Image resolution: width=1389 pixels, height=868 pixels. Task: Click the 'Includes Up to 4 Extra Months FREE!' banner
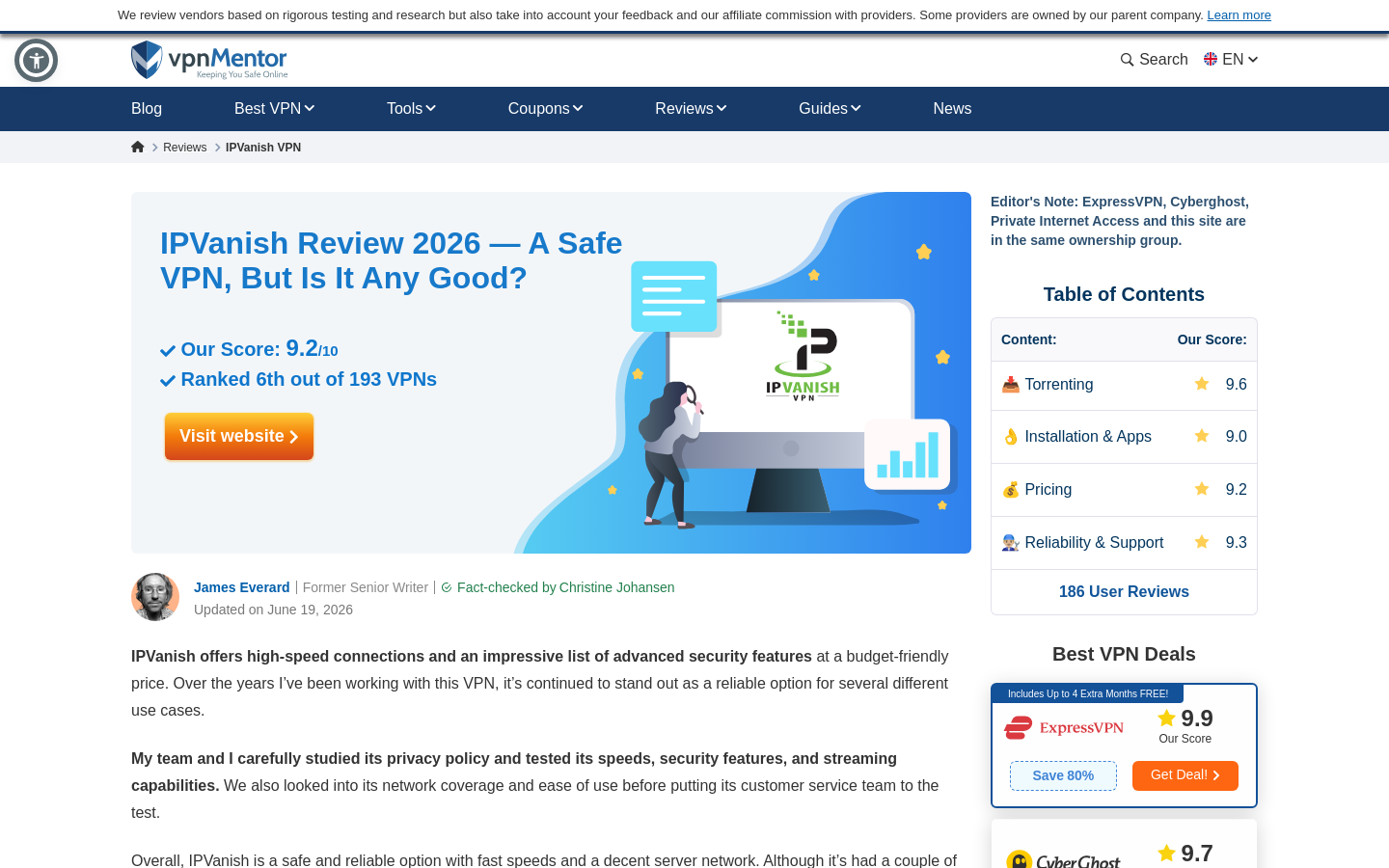pos(1088,693)
